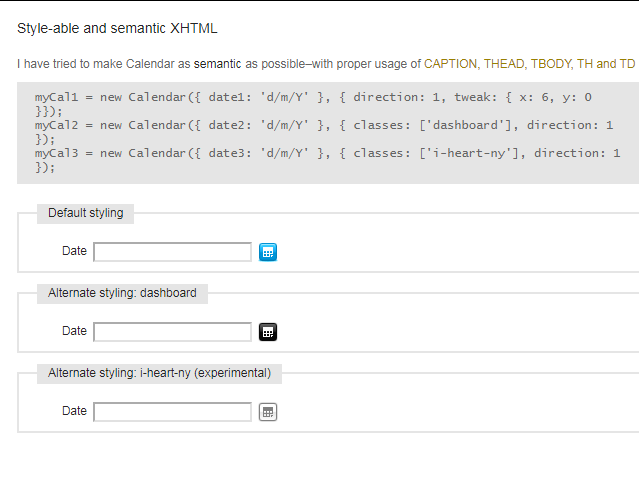Click the myCal3 code line
639x486 pixels.
[328, 160]
